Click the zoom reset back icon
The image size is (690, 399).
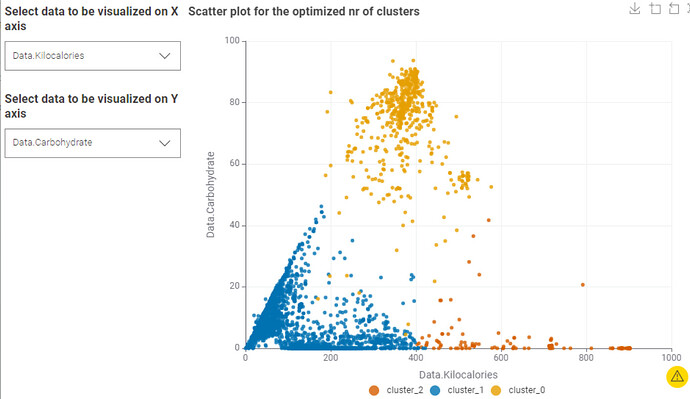[674, 8]
